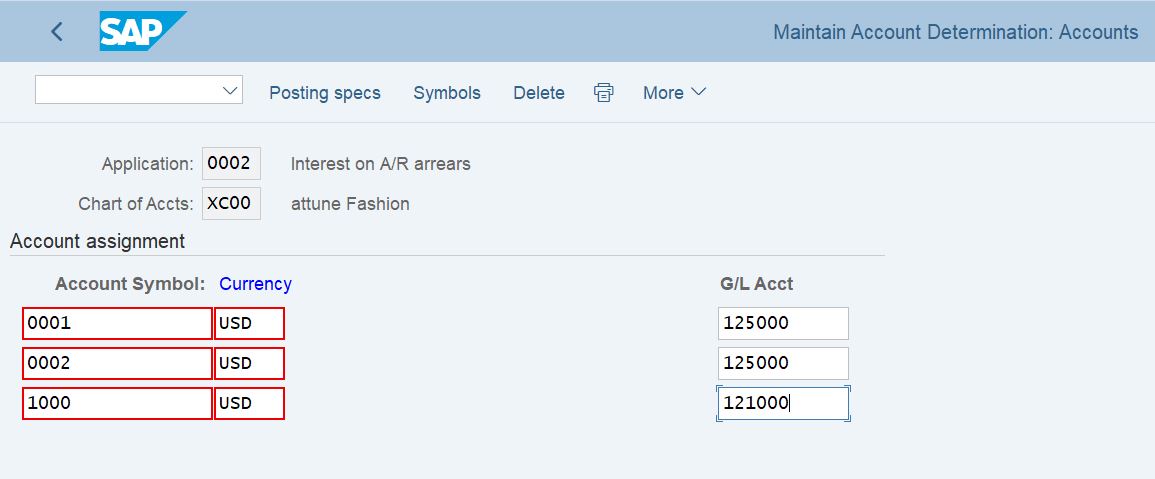Open Posting specs
The width and height of the screenshot is (1155, 479).
coord(325,93)
